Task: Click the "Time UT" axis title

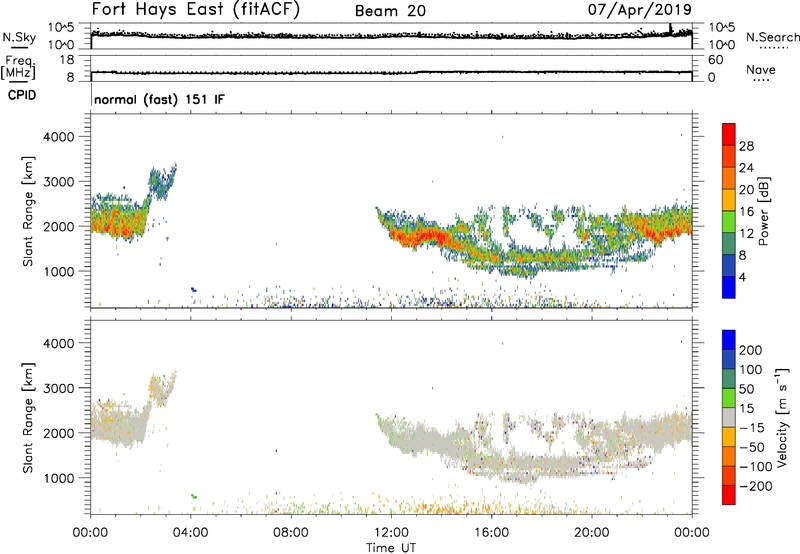Action: (x=391, y=548)
